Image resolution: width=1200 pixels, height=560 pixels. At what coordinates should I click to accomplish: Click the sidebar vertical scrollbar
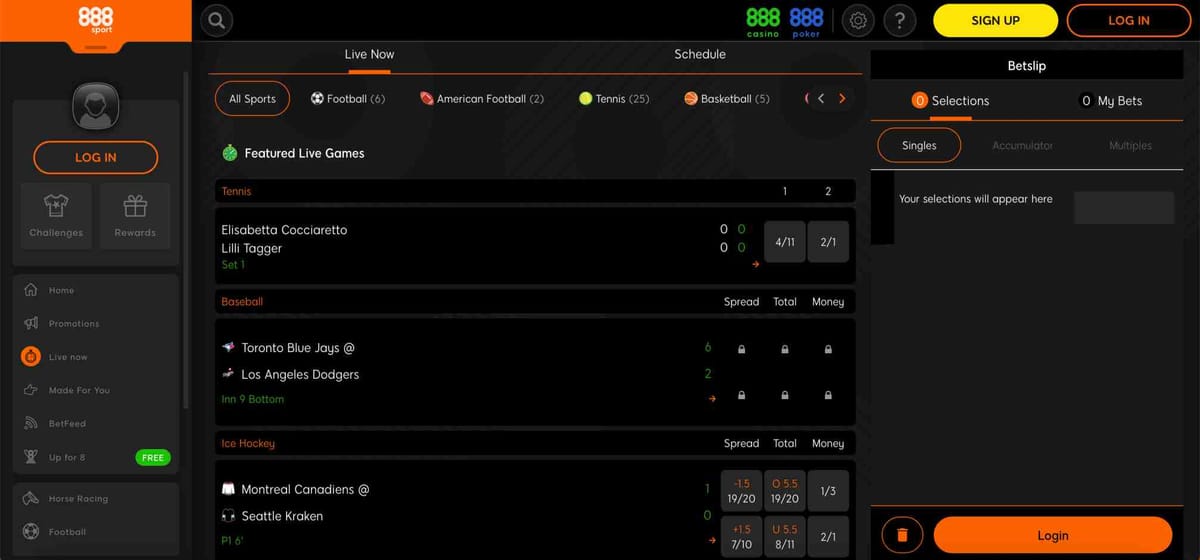pyautogui.click(x=186, y=240)
